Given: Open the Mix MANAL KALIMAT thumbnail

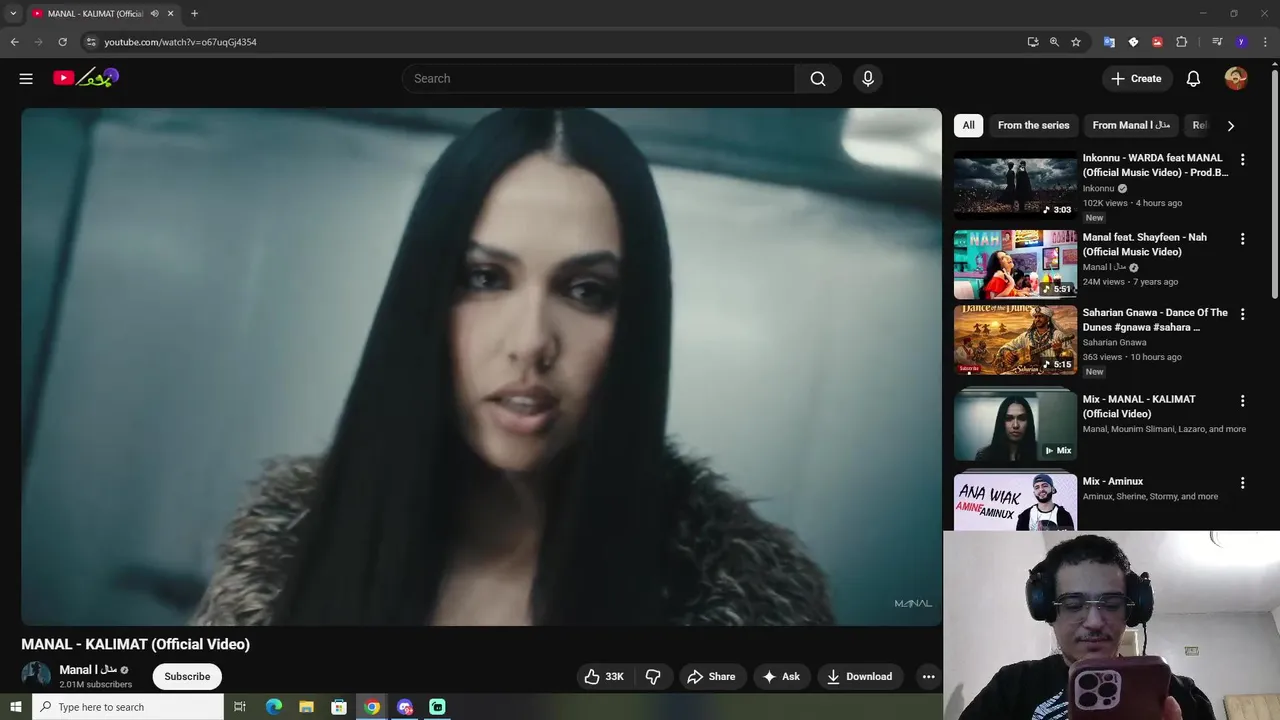Looking at the screenshot, I should coord(1015,426).
